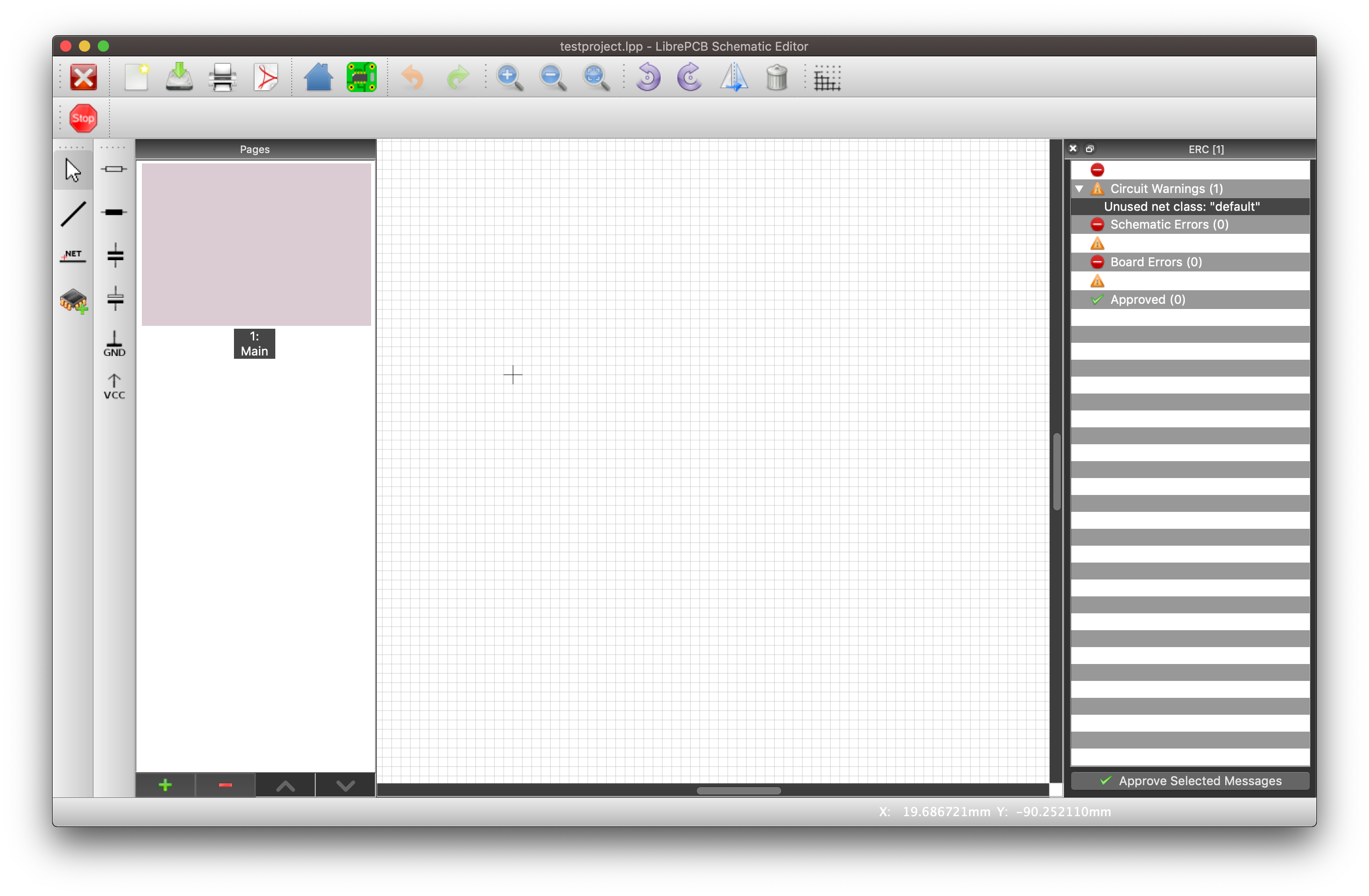Activate the draw wire tool
Screen dimensions: 1369x896
73,214
